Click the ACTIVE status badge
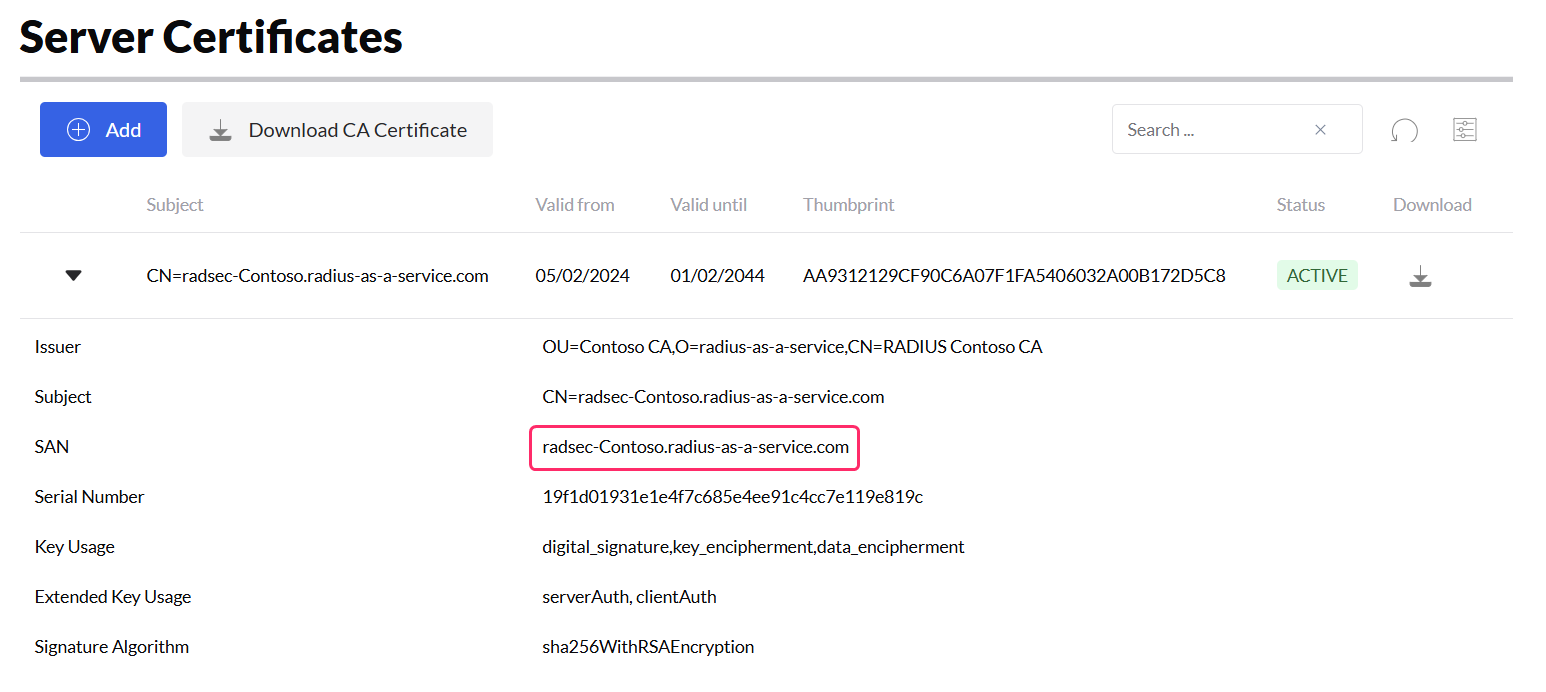 [x=1317, y=276]
